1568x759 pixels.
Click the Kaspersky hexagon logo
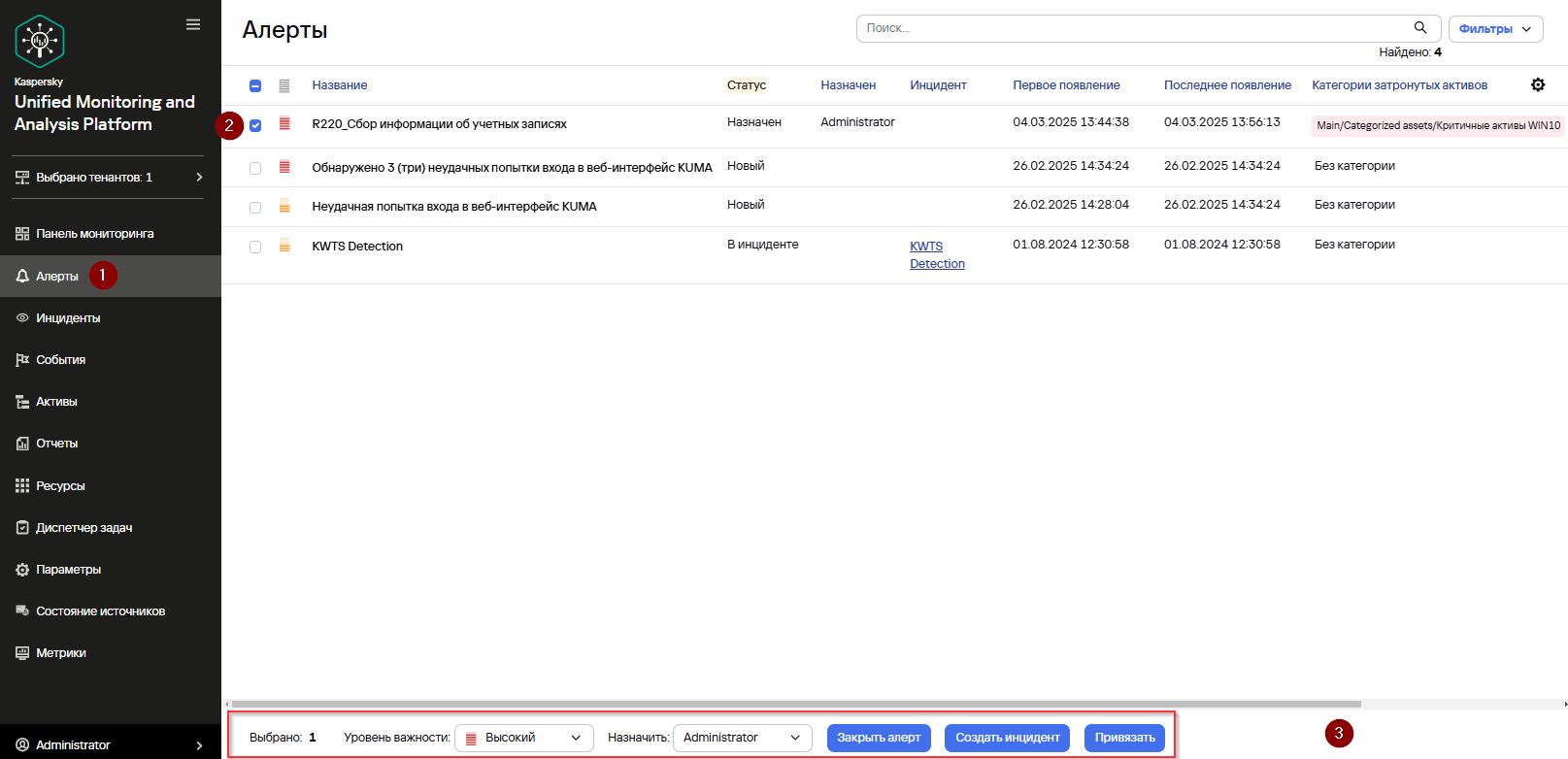[x=40, y=41]
